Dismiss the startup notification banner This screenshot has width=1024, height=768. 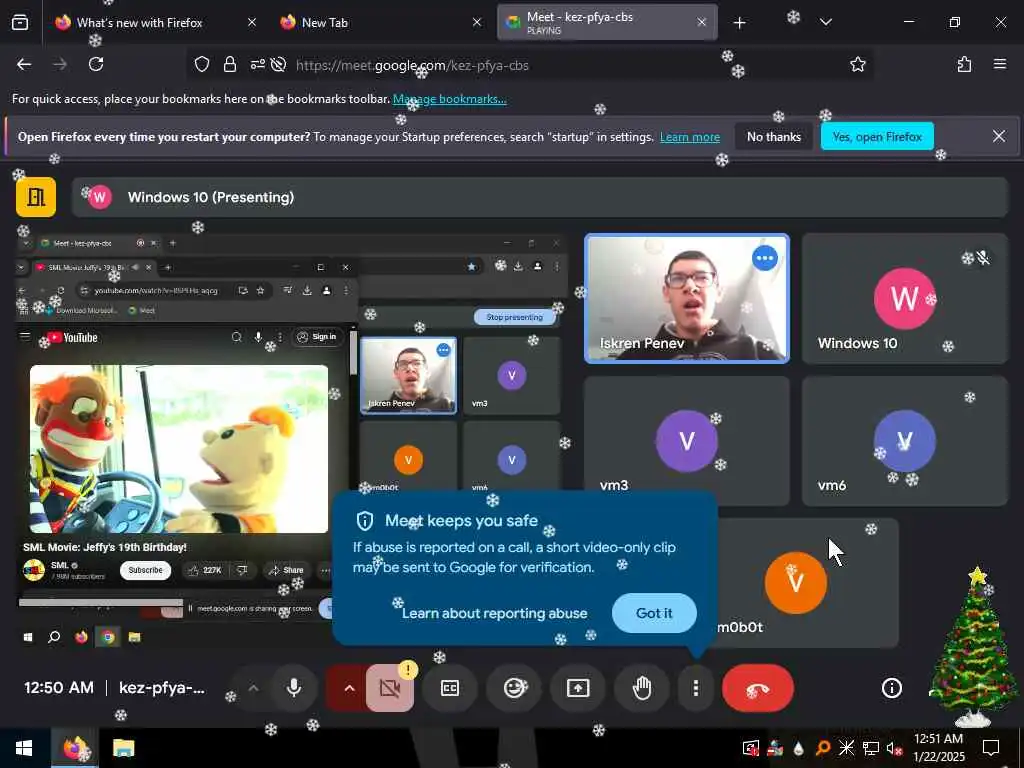(x=999, y=136)
